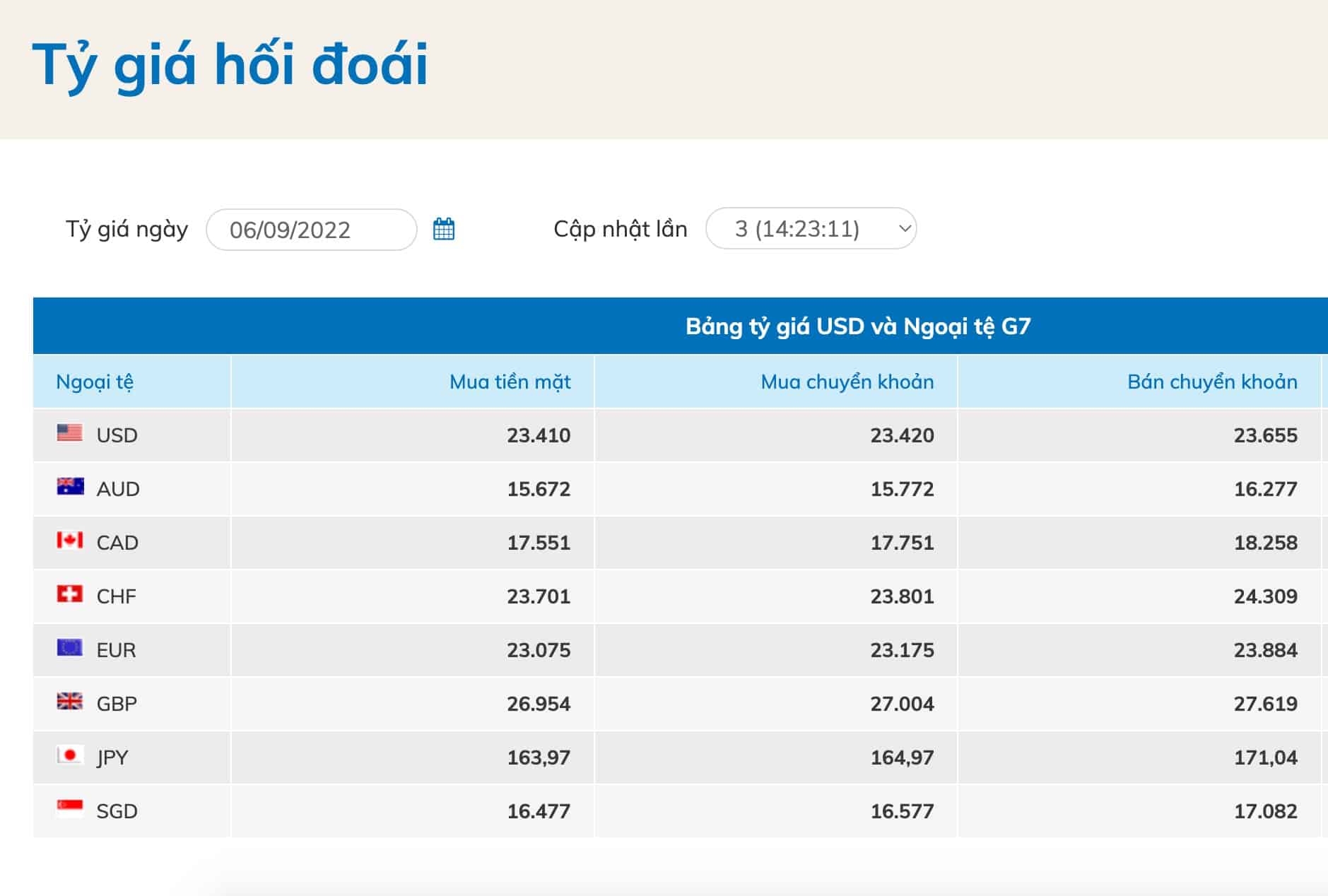Click the EUR transfer selling rate 23.884
This screenshot has width=1328, height=896.
(1265, 650)
